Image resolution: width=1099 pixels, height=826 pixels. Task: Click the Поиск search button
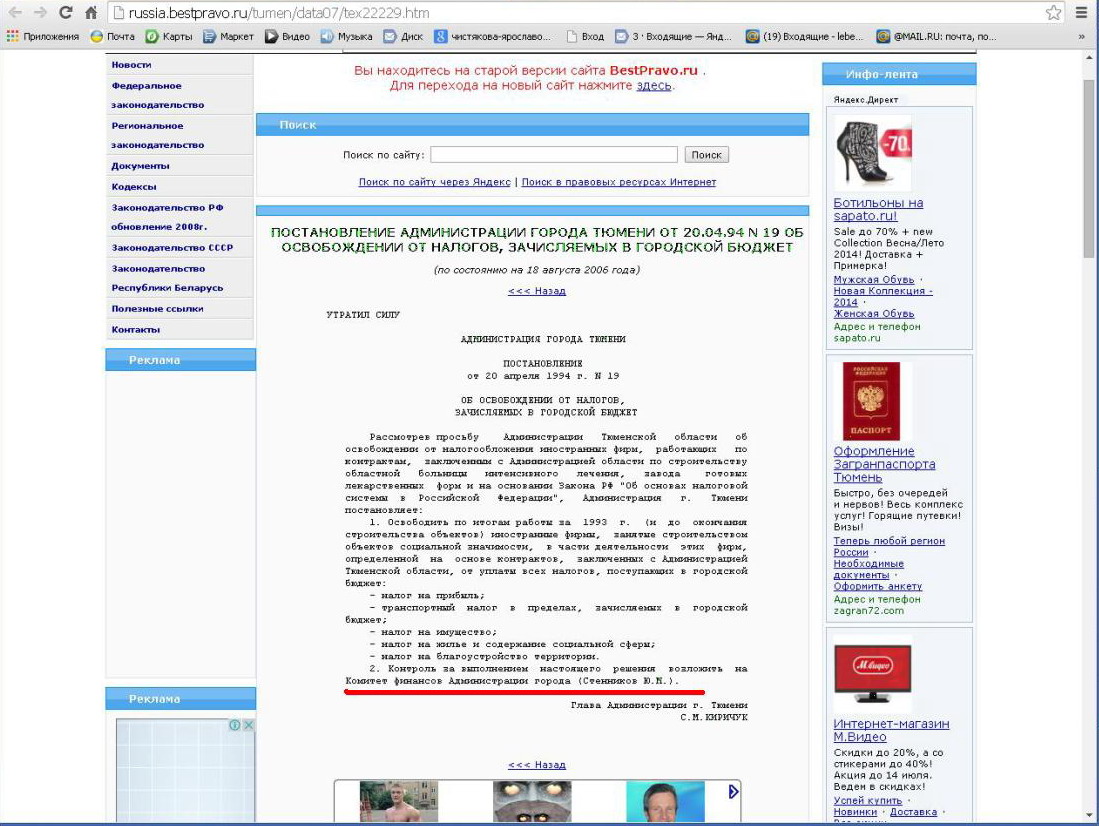tap(706, 154)
